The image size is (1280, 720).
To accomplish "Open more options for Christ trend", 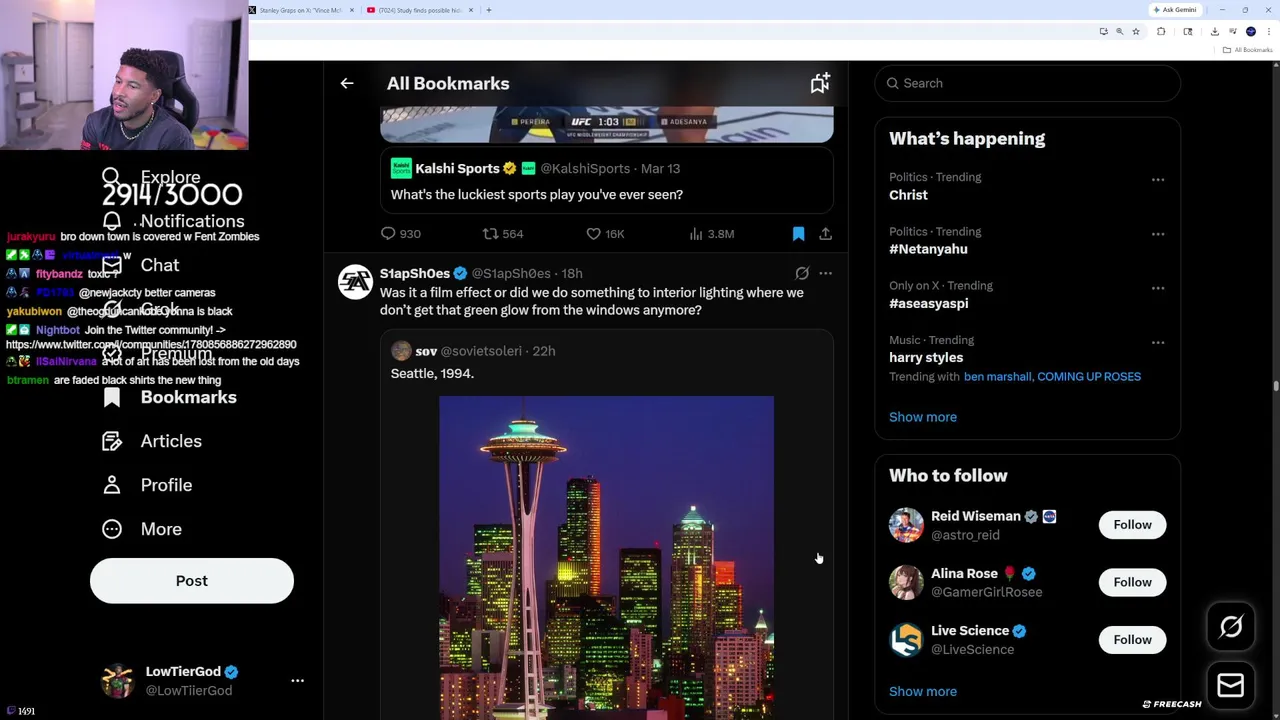I will pos(1158,180).
